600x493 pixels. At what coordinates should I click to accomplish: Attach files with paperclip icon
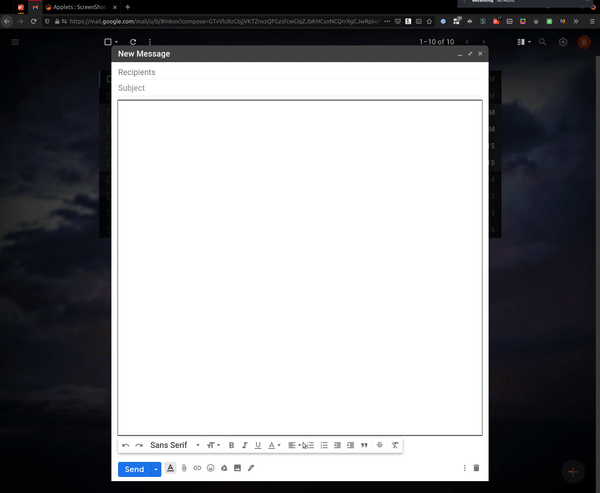184,468
